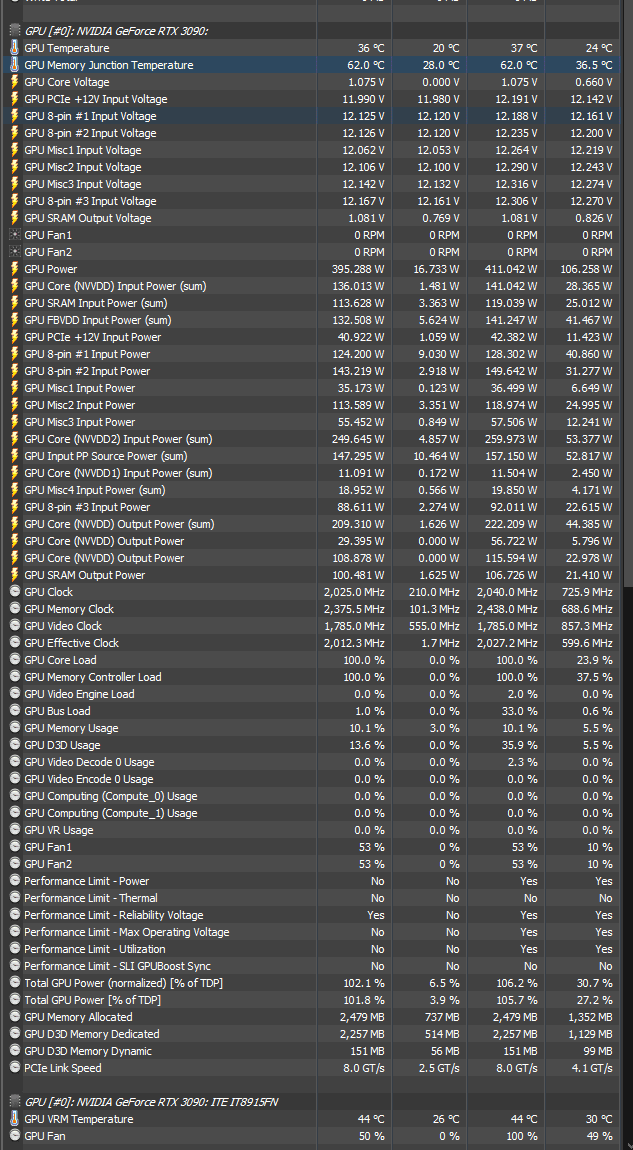Click round icon beside GPU Memory Allocated
The height and width of the screenshot is (1150, 633).
pyautogui.click(x=15, y=1017)
